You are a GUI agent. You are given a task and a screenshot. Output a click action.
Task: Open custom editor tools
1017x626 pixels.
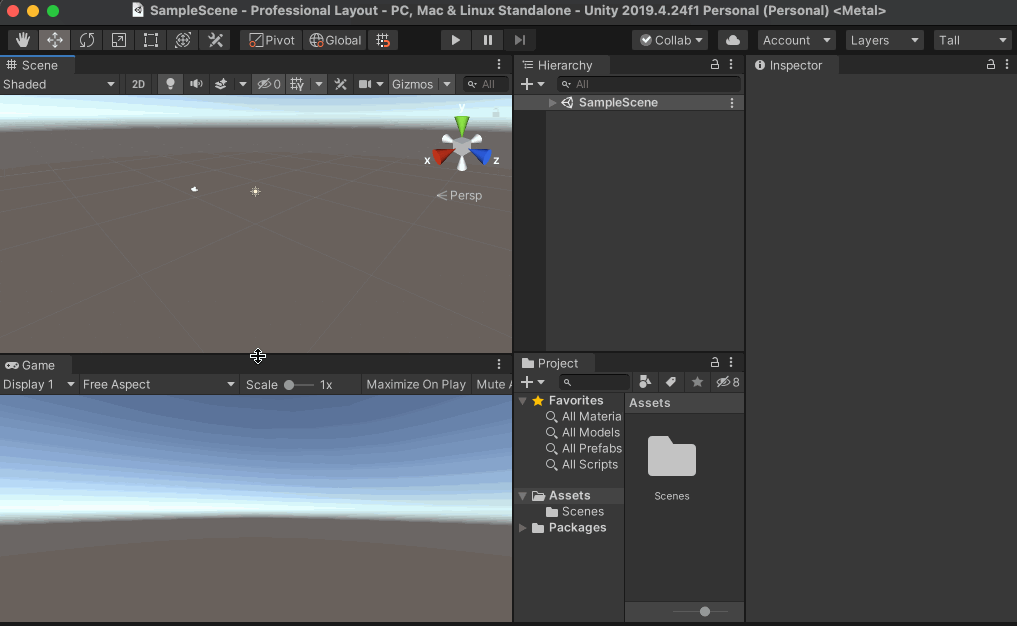pyautogui.click(x=215, y=40)
